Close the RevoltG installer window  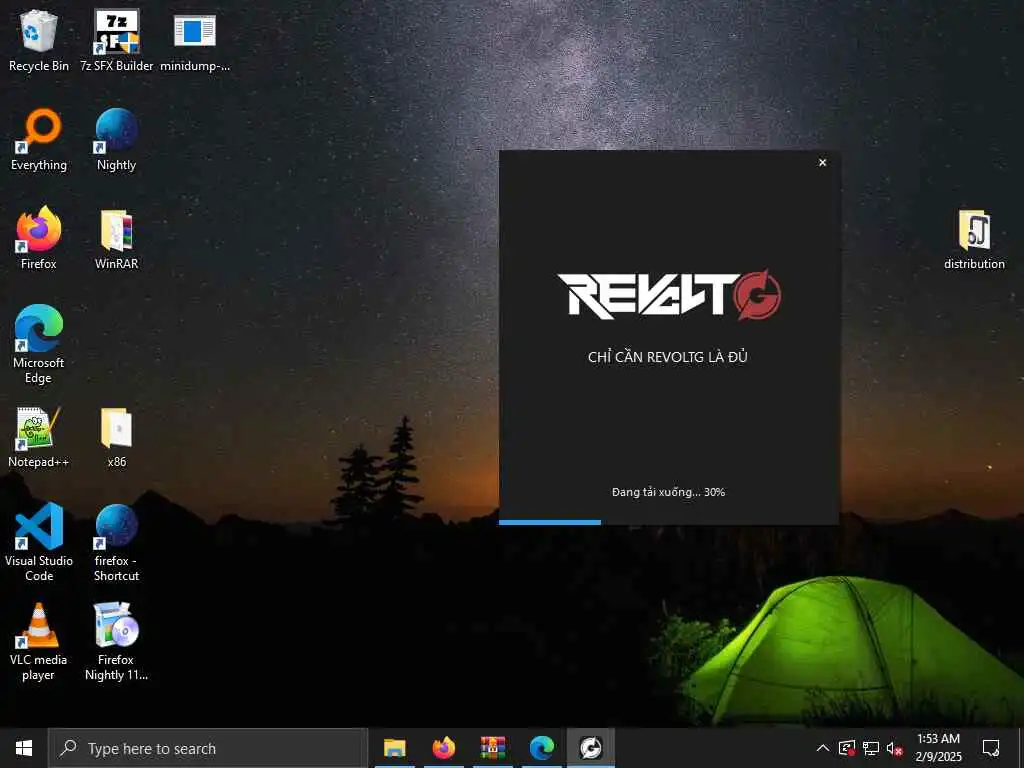click(x=822, y=163)
